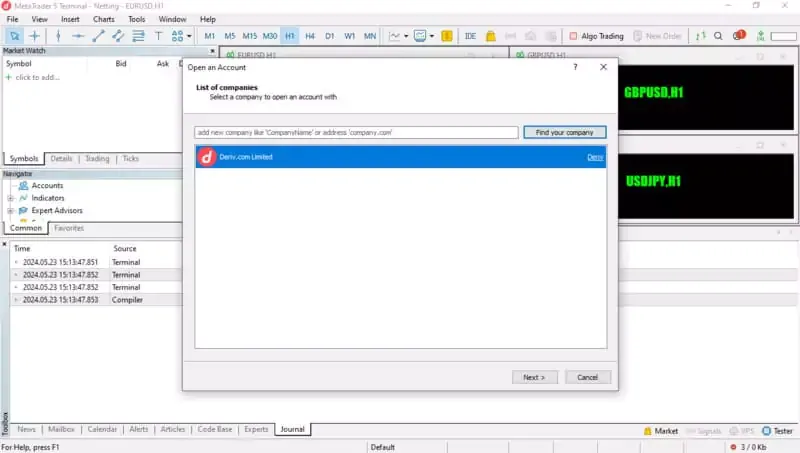Open the Charts menu

pyautogui.click(x=104, y=19)
